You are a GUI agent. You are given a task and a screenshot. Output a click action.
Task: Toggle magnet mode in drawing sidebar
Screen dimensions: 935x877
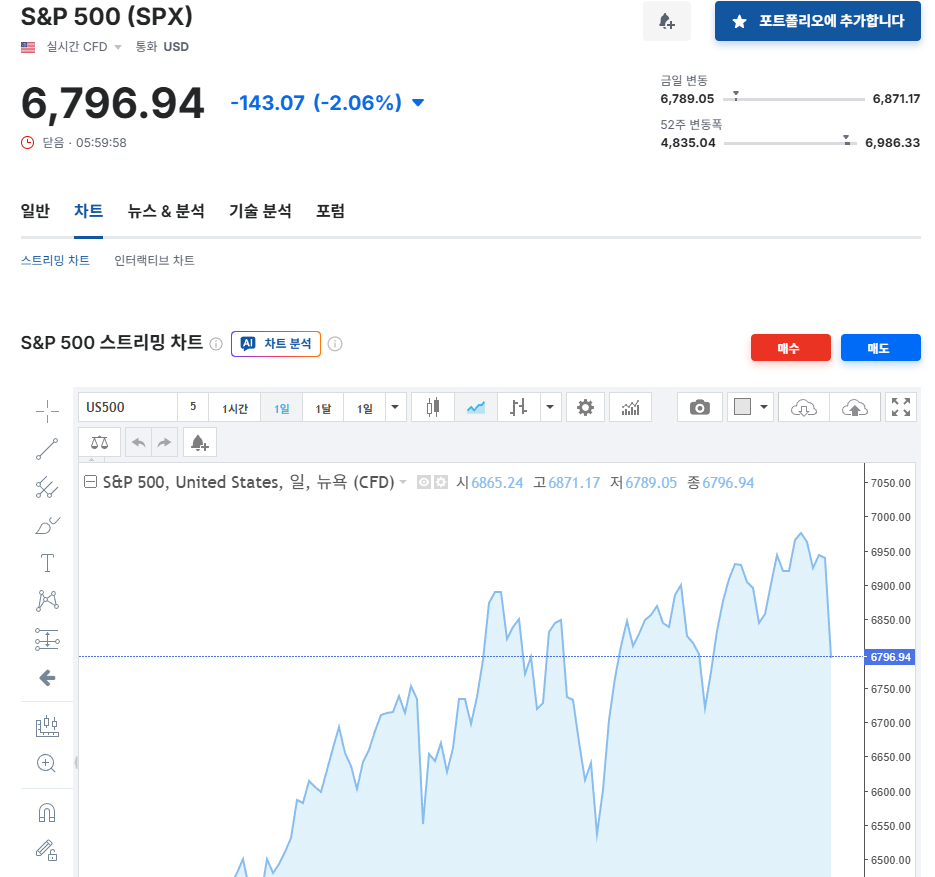[47, 813]
